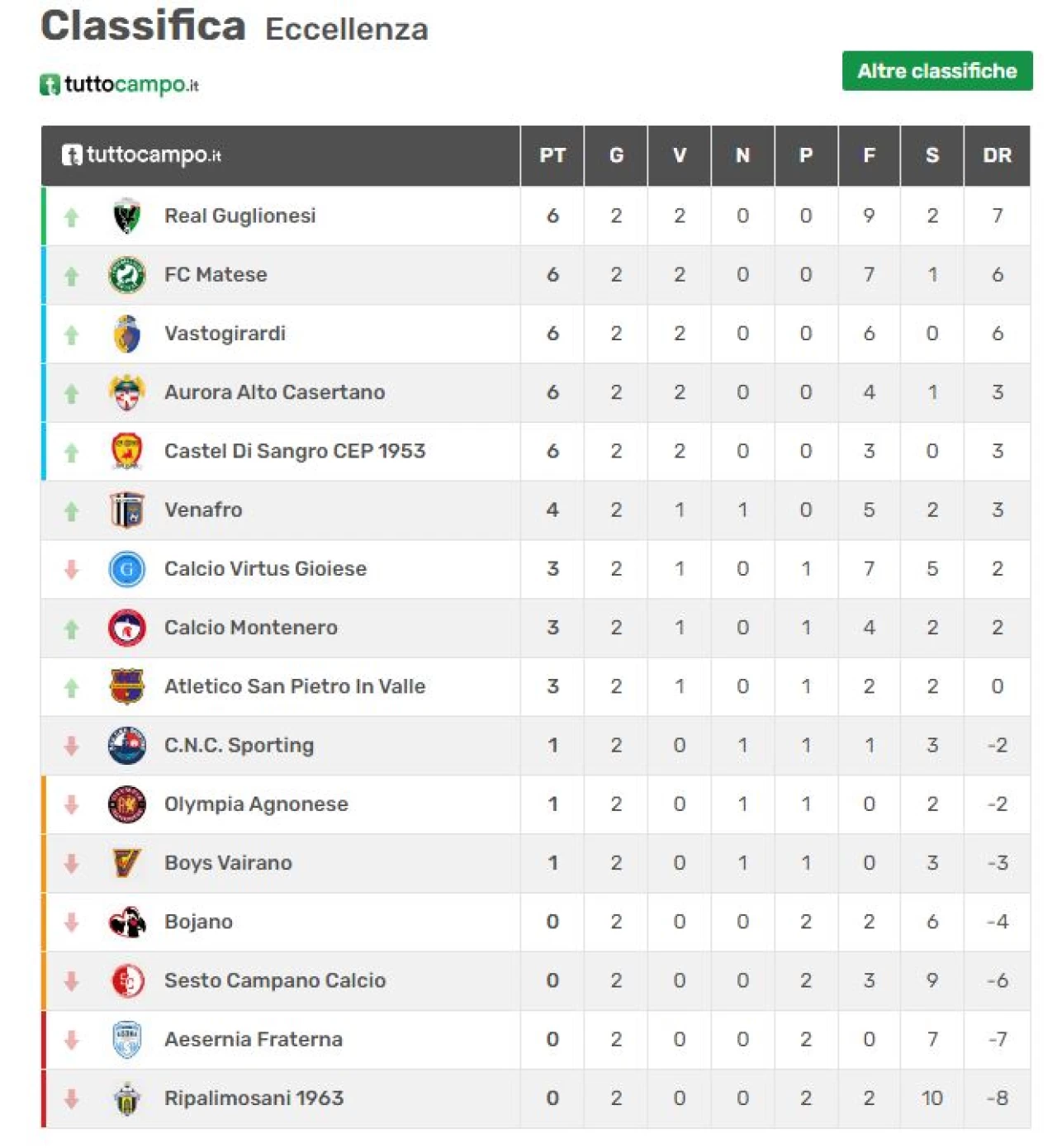Click the DR column header
Screen dimensions: 1057x1148
[997, 155]
